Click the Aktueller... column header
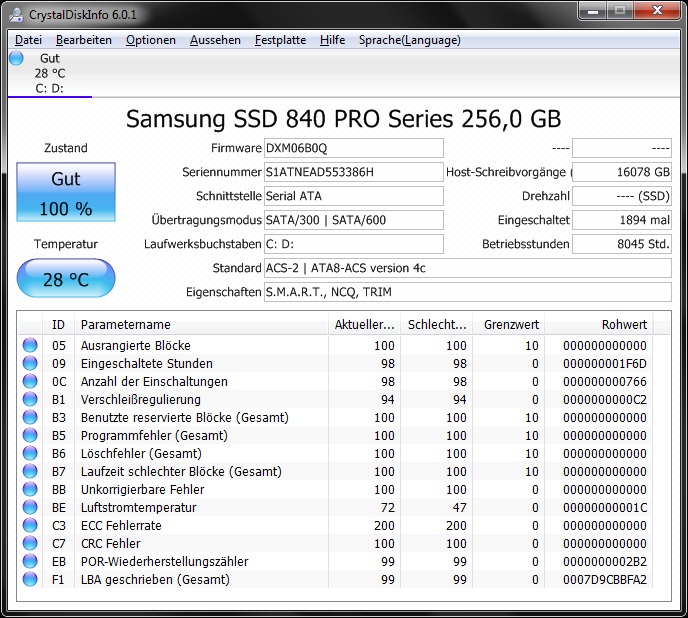The image size is (688, 618). 365,324
